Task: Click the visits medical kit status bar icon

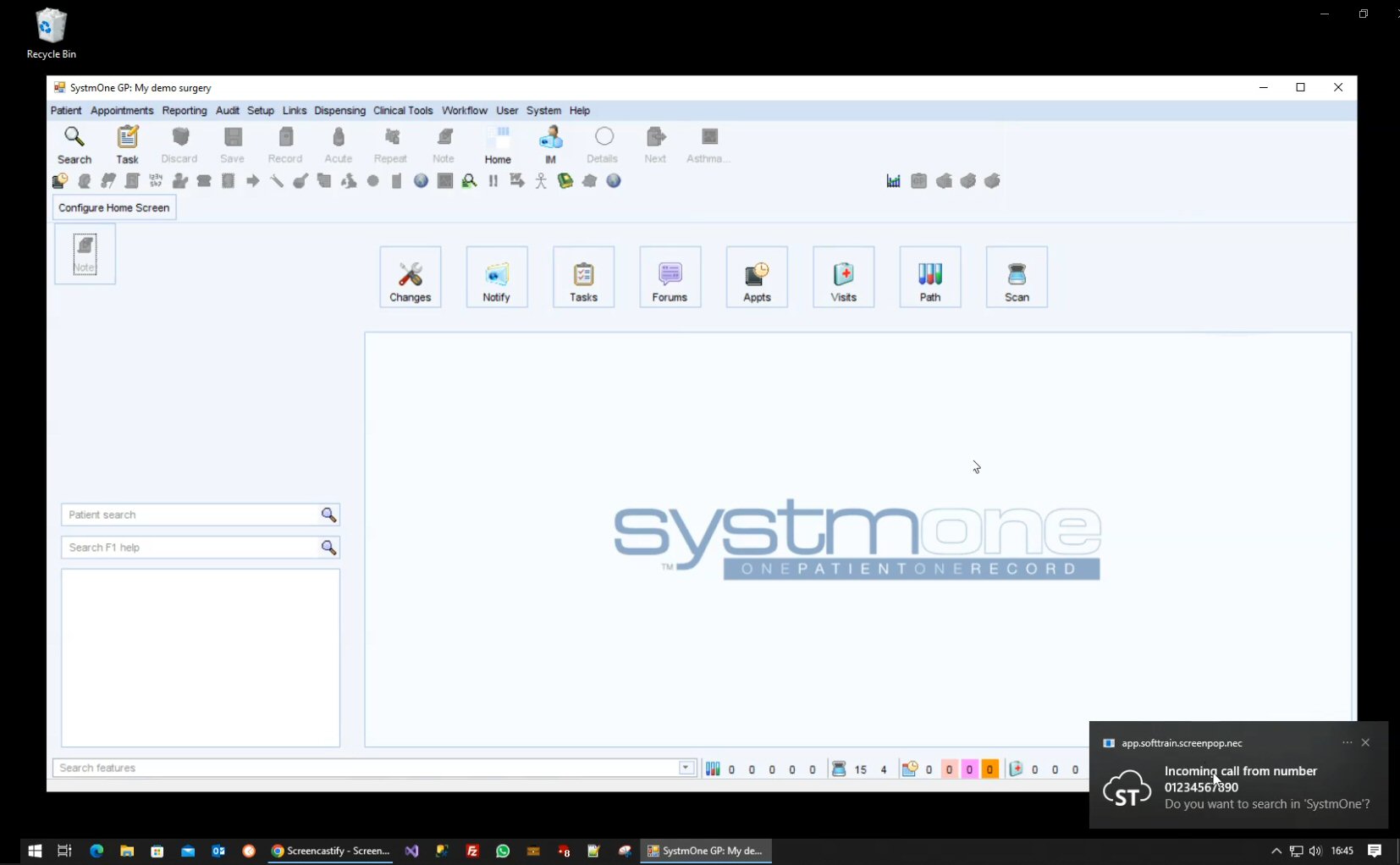Action: (x=1016, y=769)
